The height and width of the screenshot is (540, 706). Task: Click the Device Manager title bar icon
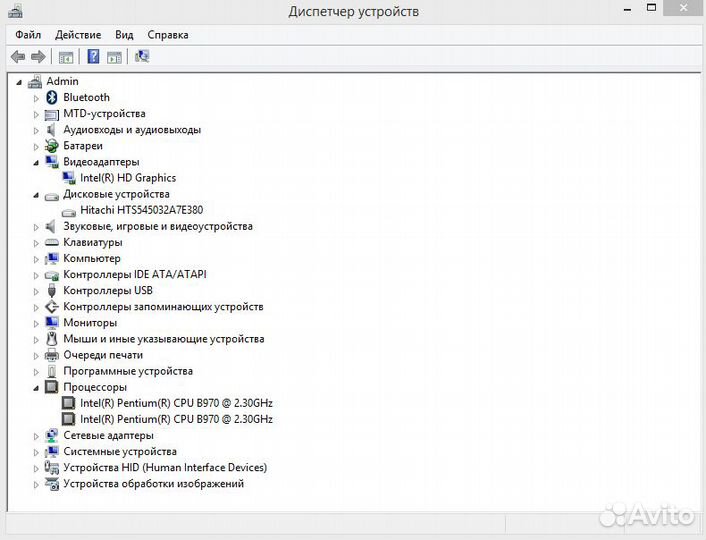tap(15, 11)
